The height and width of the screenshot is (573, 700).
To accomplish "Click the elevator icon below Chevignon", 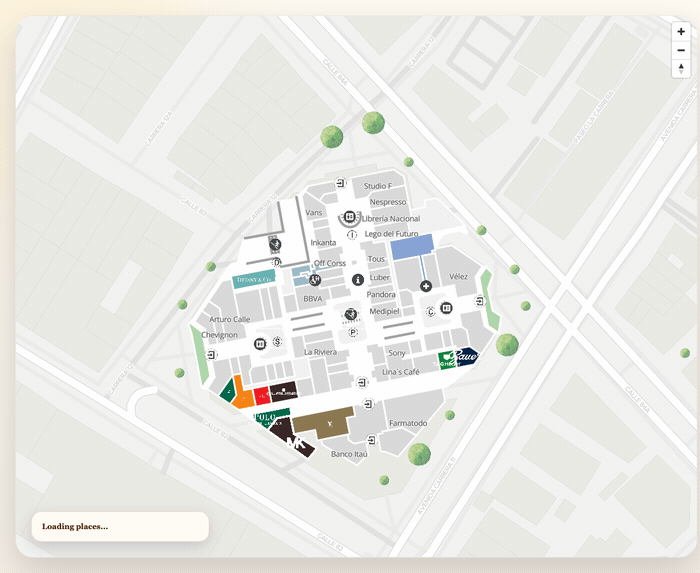I will click(x=260, y=344).
